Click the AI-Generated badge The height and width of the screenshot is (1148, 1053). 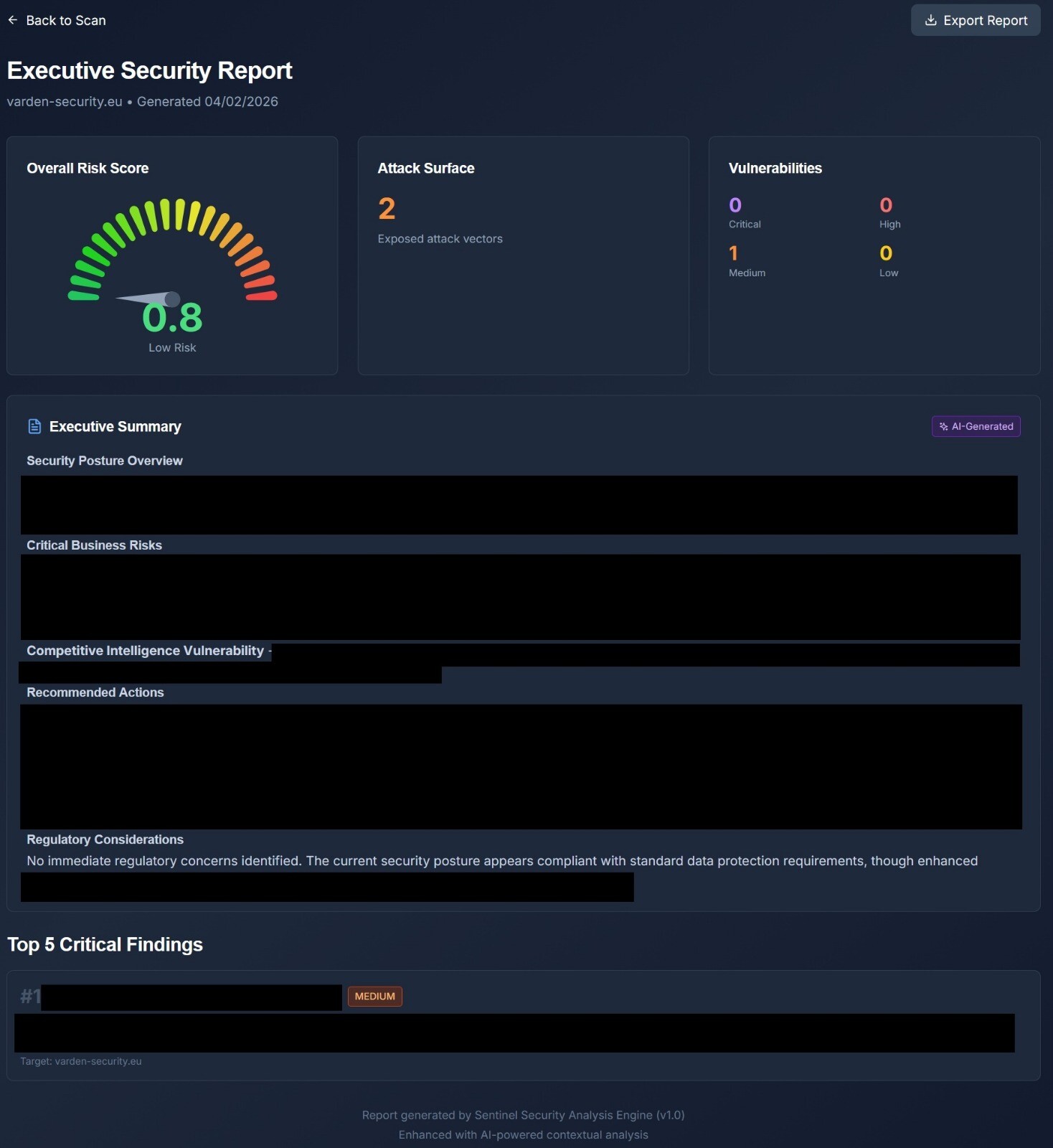point(976,426)
